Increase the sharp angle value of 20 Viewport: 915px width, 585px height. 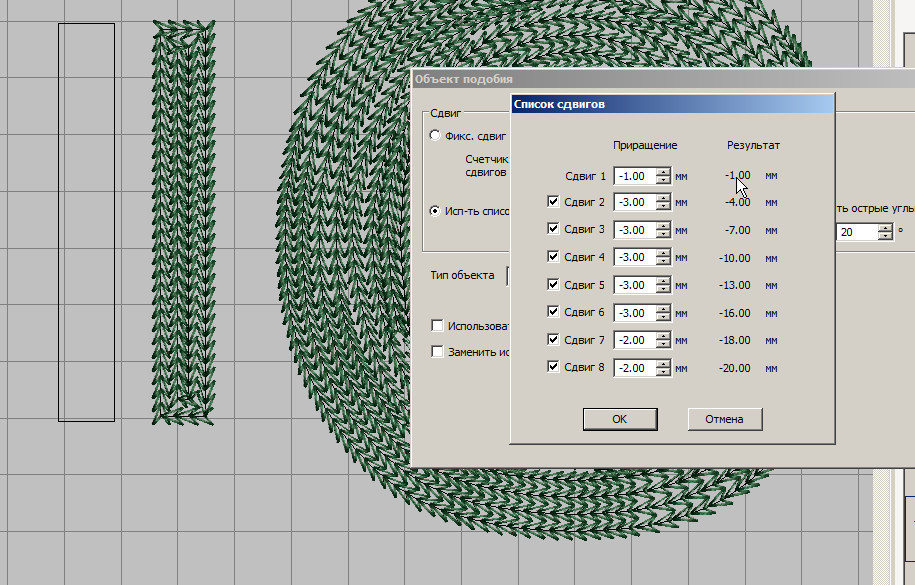point(884,227)
